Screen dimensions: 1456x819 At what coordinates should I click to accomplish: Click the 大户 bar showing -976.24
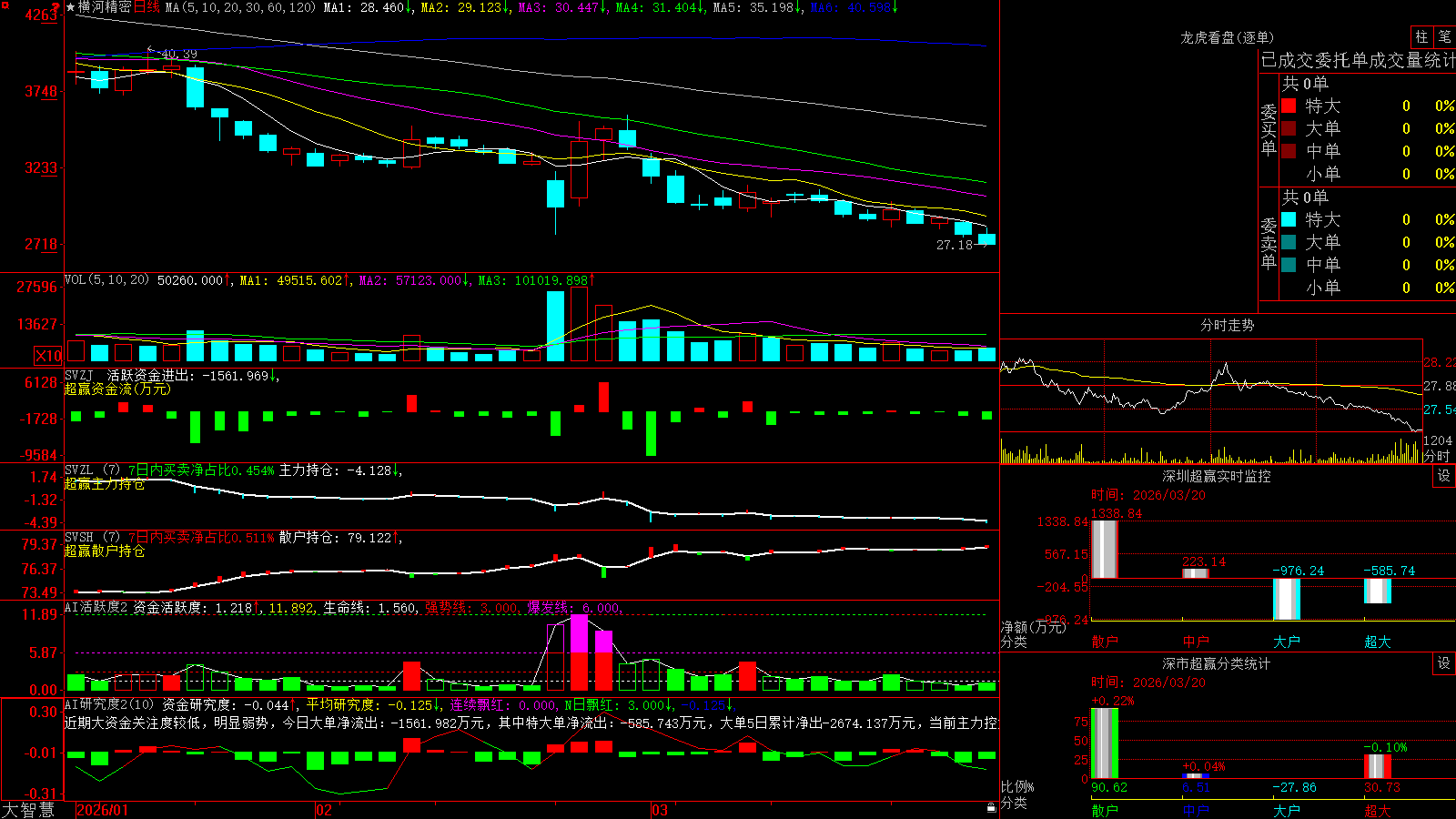click(x=1286, y=599)
